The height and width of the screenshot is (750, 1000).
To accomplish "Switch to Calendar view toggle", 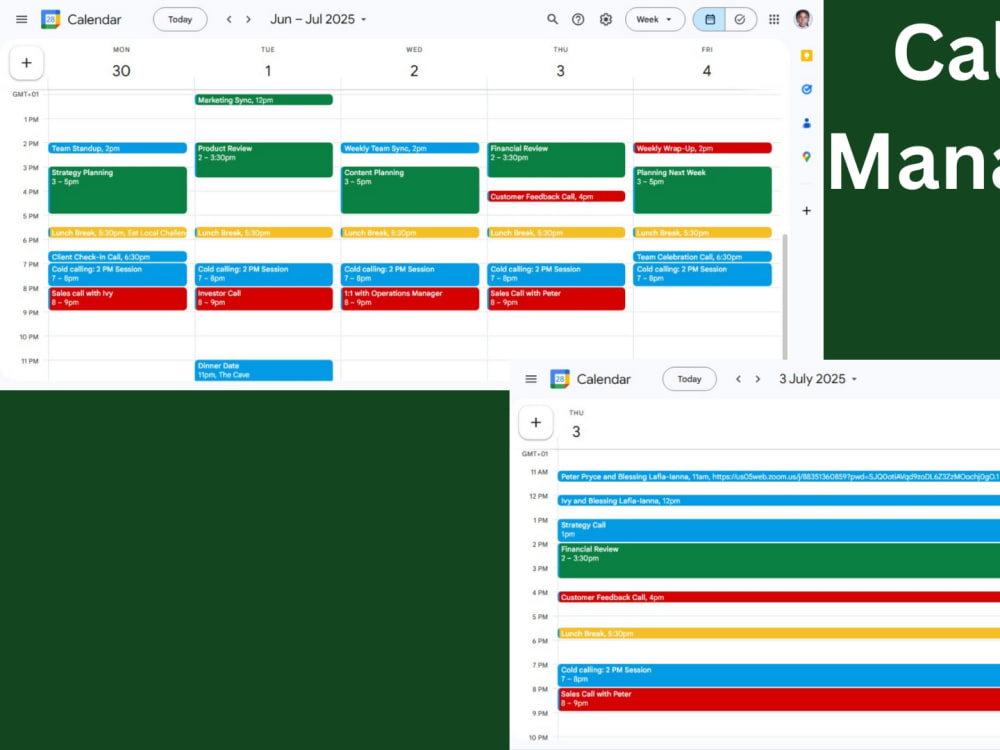I will pyautogui.click(x=709, y=20).
